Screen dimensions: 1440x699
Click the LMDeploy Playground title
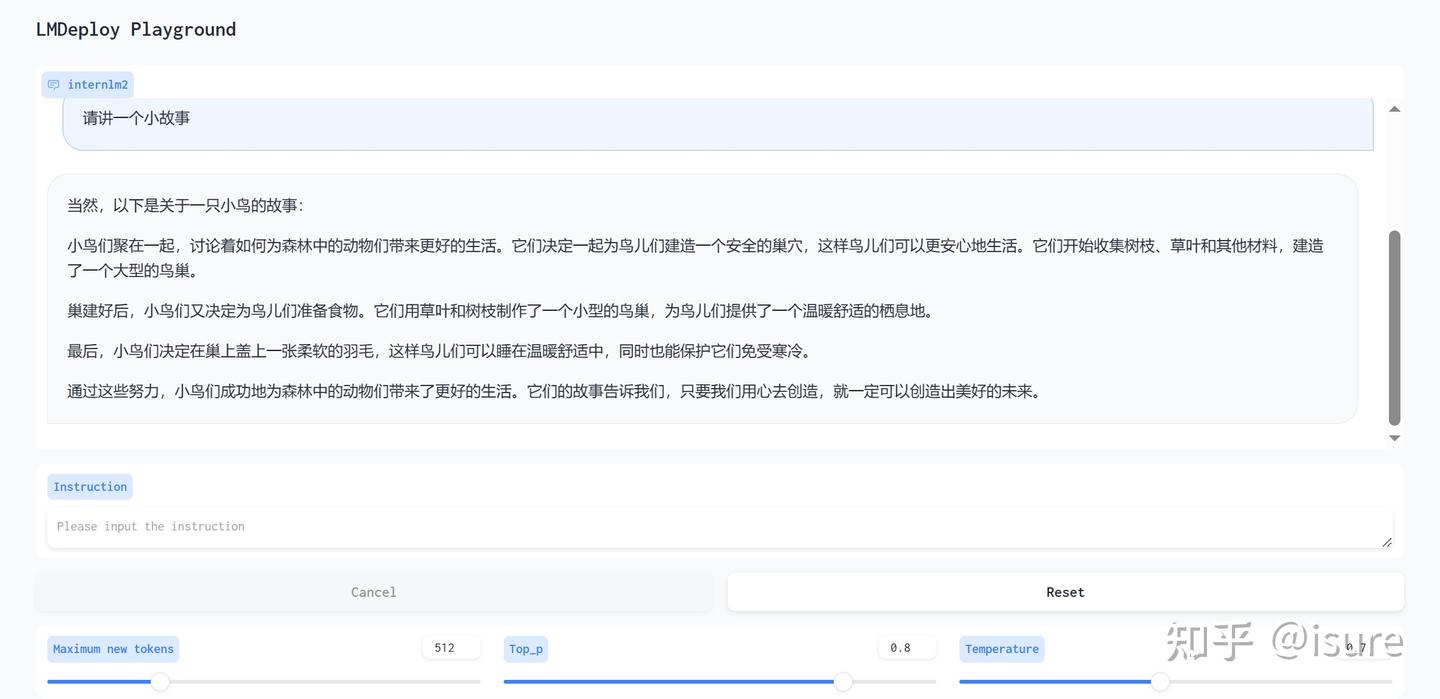click(135, 29)
